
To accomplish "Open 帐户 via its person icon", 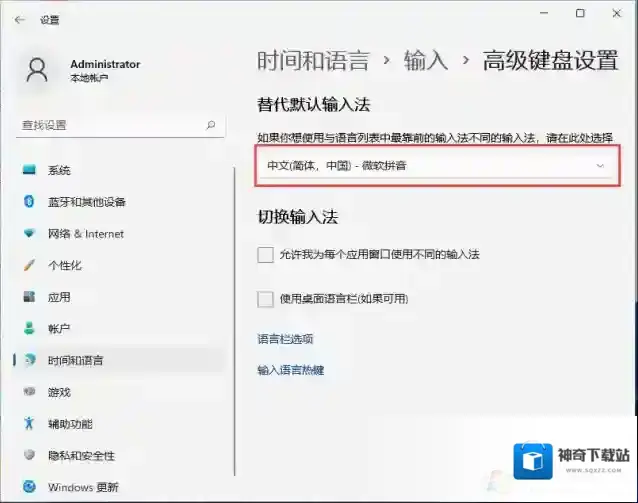I will (29, 329).
